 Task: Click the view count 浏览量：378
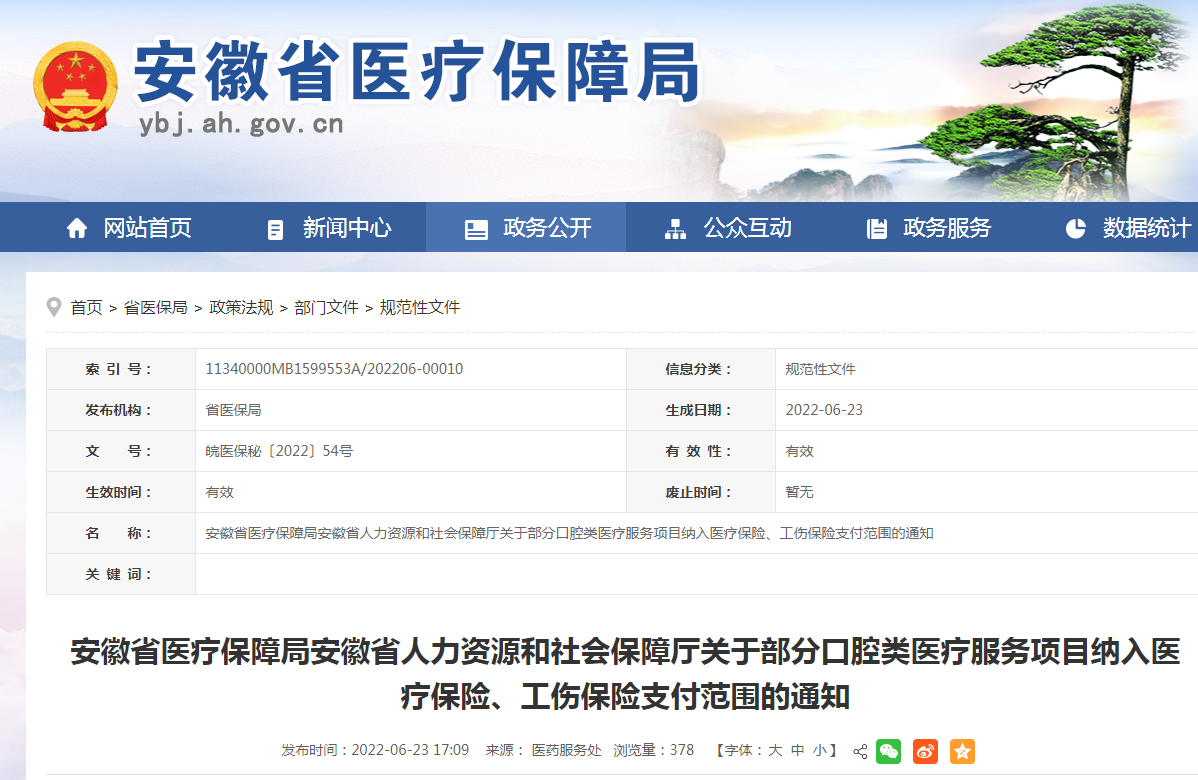pyautogui.click(x=653, y=750)
